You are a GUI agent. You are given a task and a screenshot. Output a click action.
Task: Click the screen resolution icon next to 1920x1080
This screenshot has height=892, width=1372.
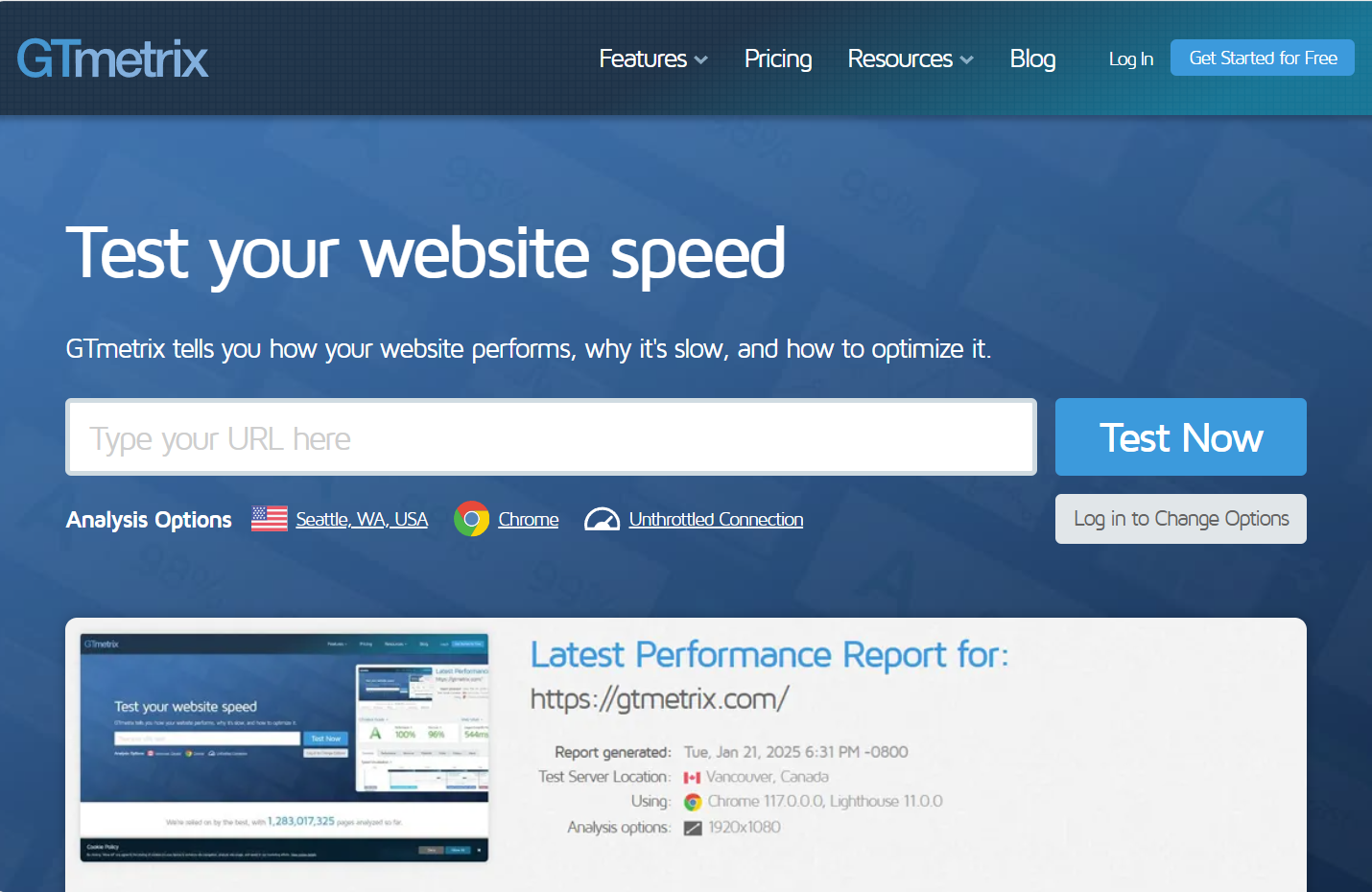pos(693,828)
